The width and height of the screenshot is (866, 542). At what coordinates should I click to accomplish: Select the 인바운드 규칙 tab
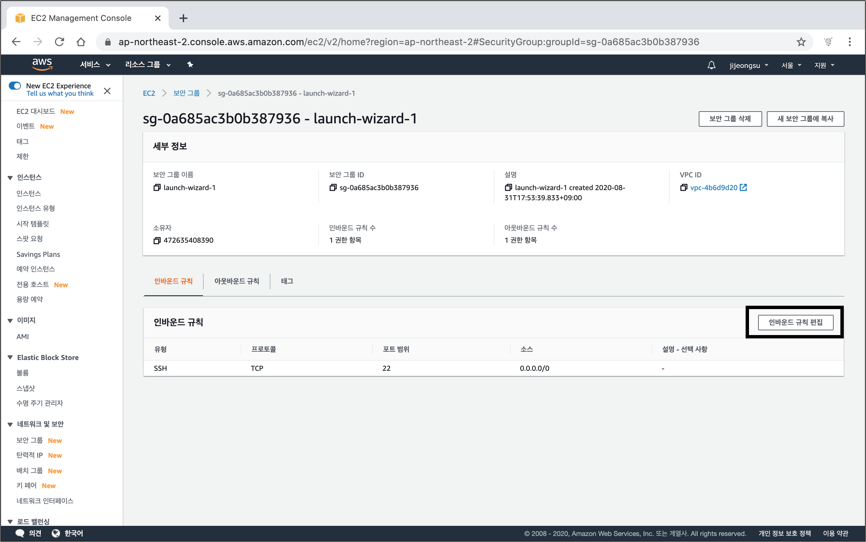pyautogui.click(x=173, y=281)
